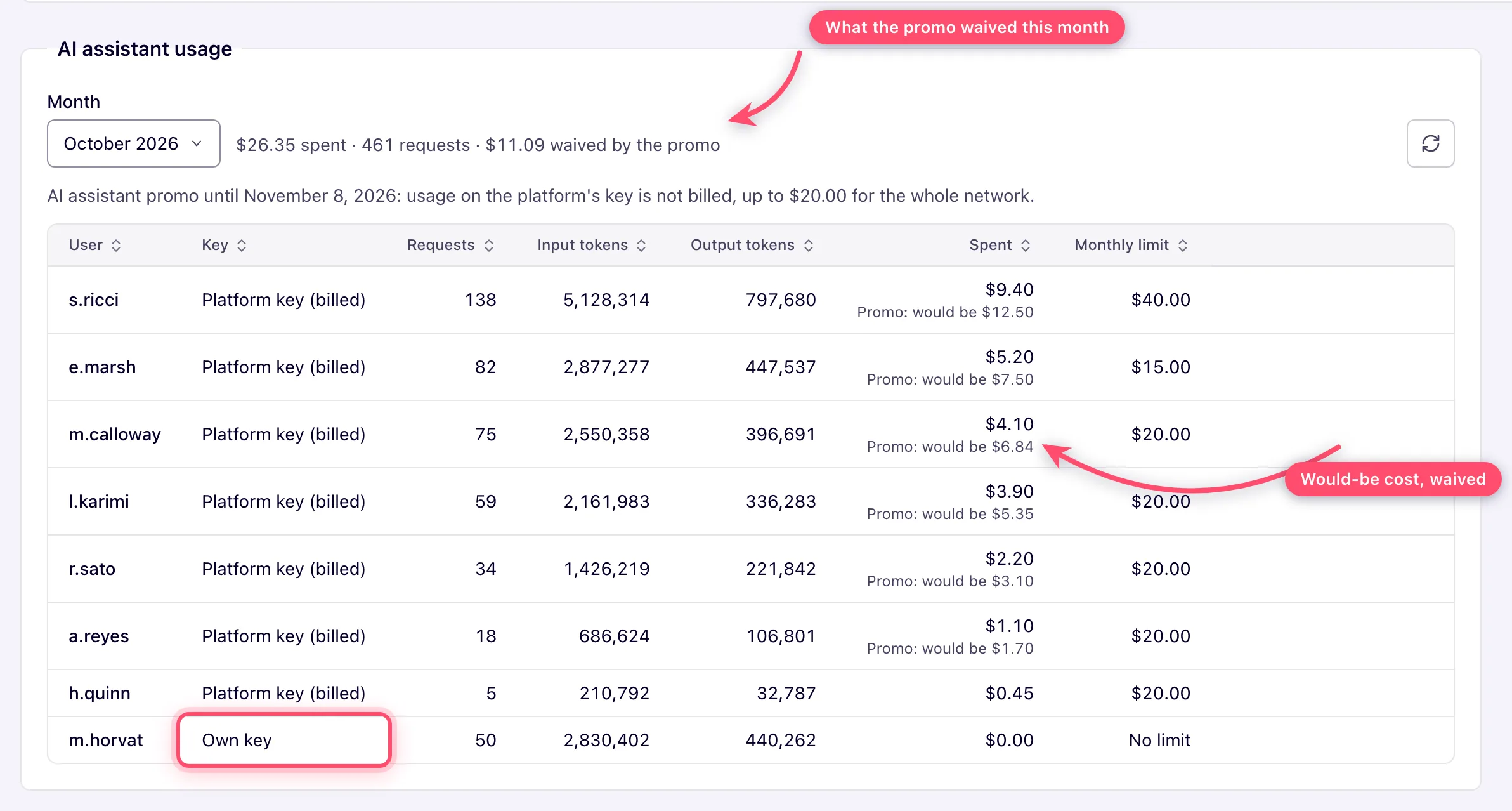The image size is (1512, 811).
Task: Select user e.marsh in the table
Action: pos(102,367)
